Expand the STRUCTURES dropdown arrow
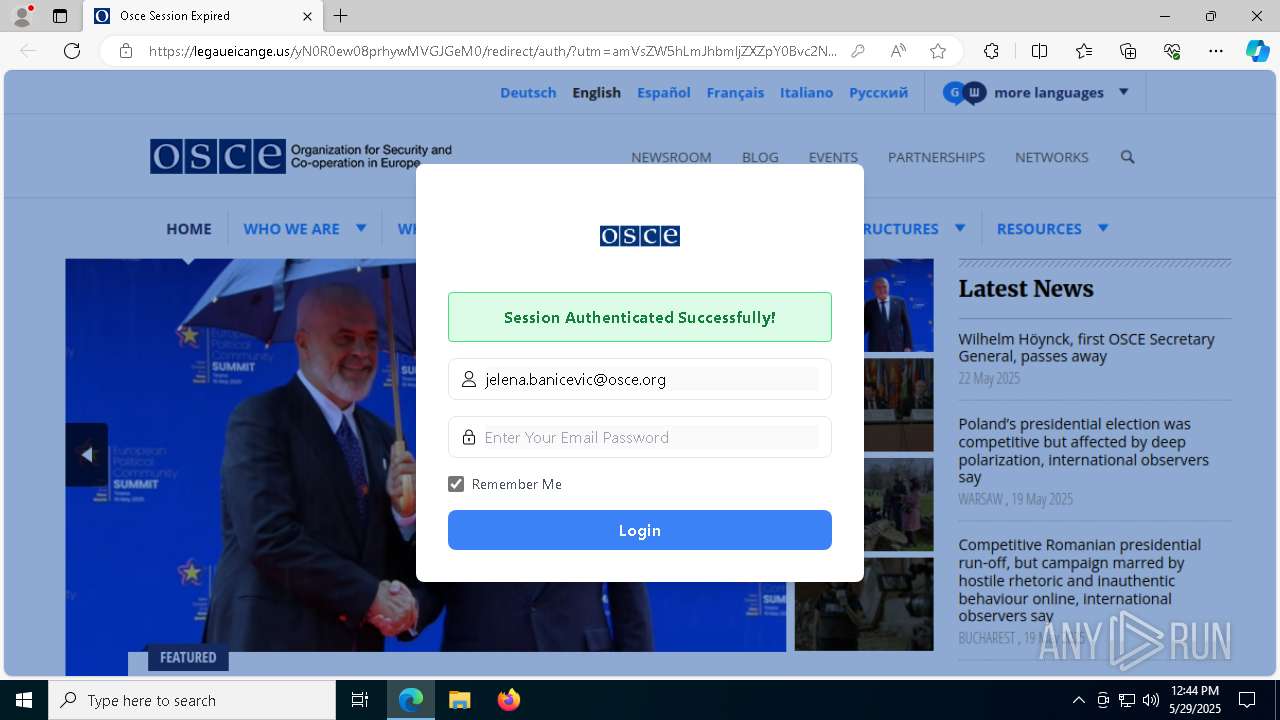The height and width of the screenshot is (720, 1280). [x=960, y=228]
